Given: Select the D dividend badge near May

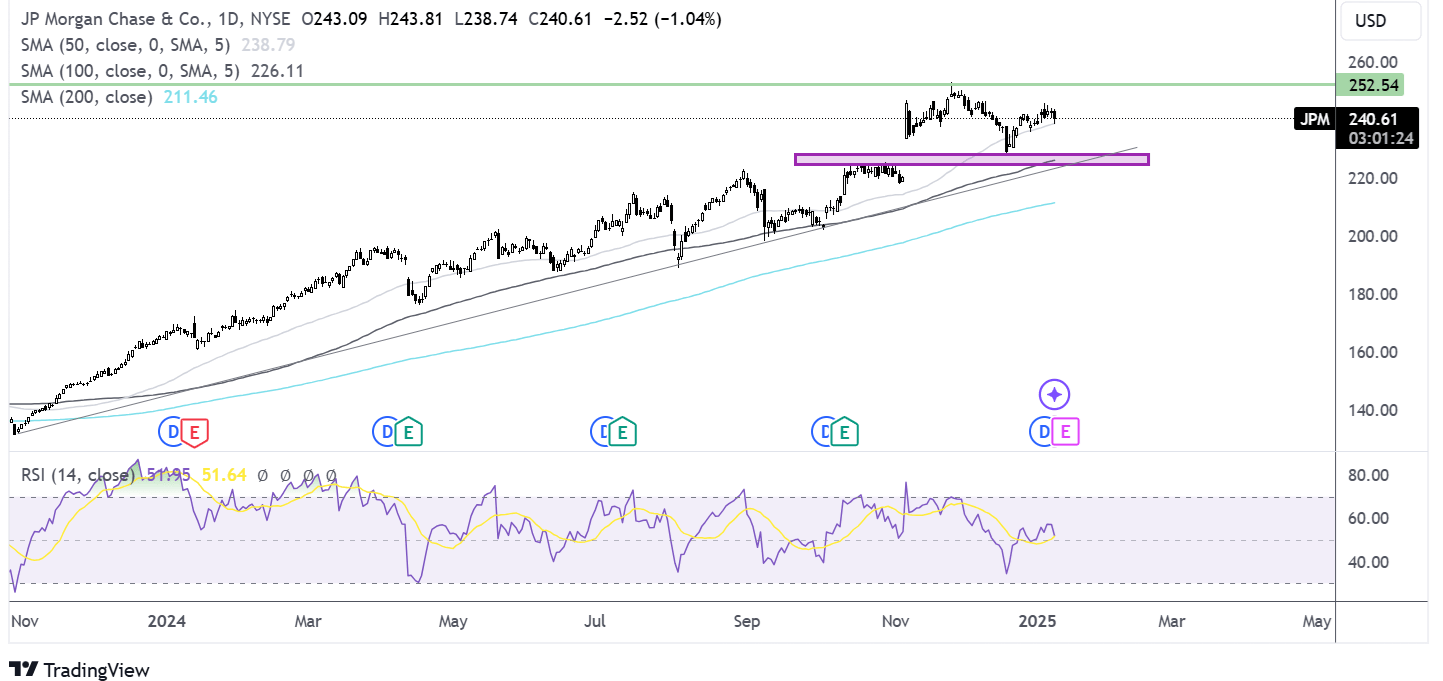Looking at the screenshot, I should 601,431.
